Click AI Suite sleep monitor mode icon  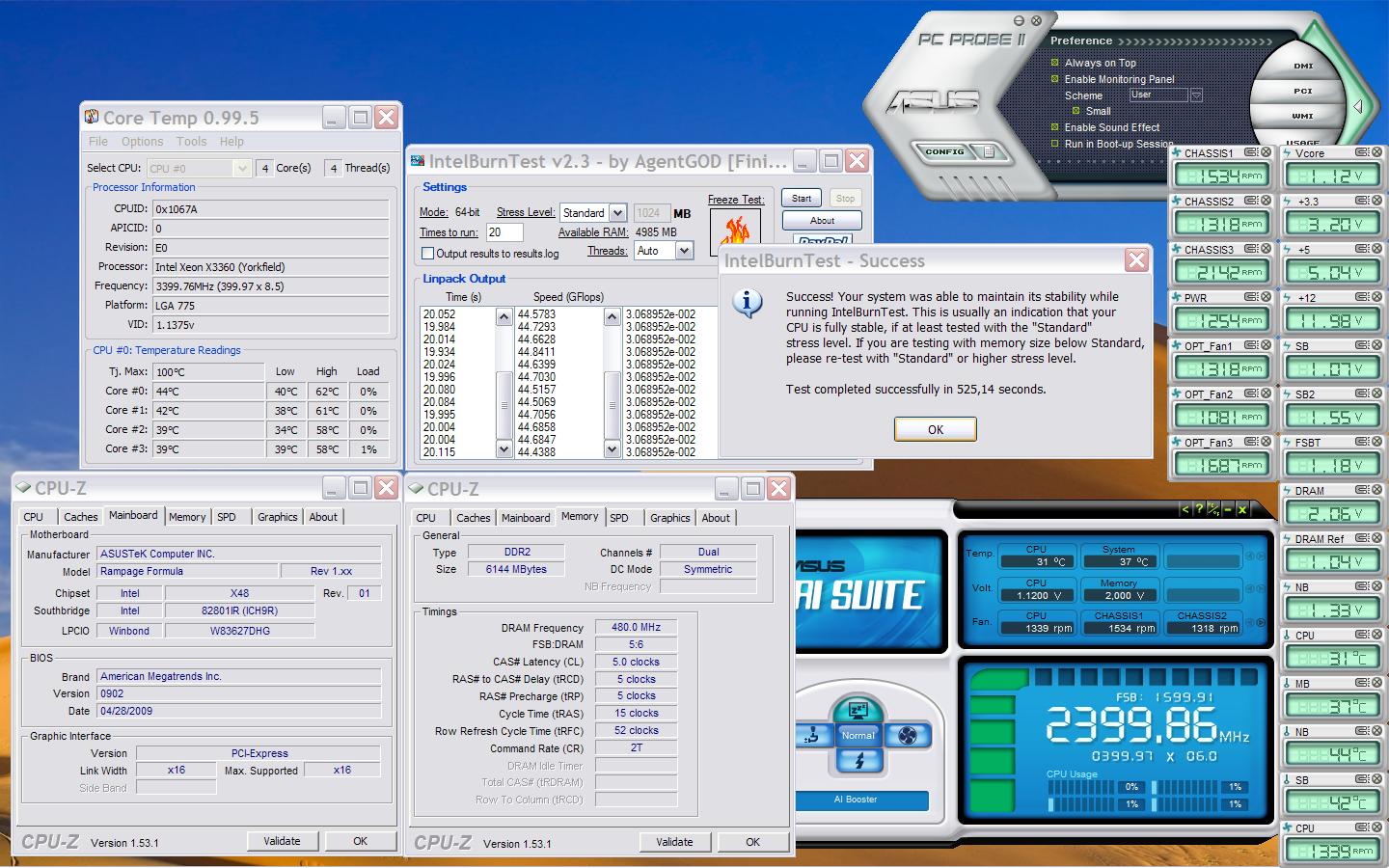pos(858,711)
